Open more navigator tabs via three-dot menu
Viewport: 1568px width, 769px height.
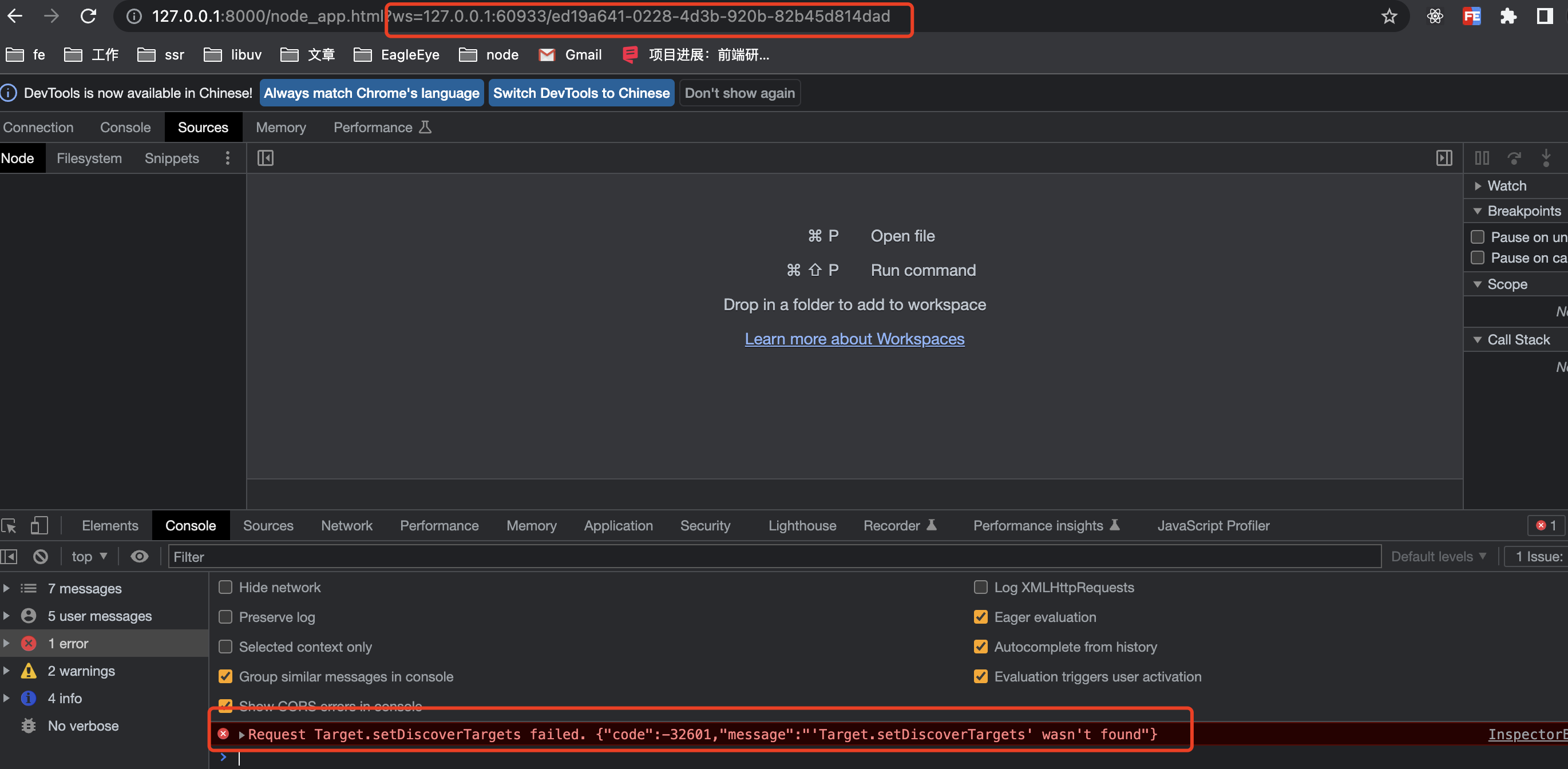tap(228, 157)
